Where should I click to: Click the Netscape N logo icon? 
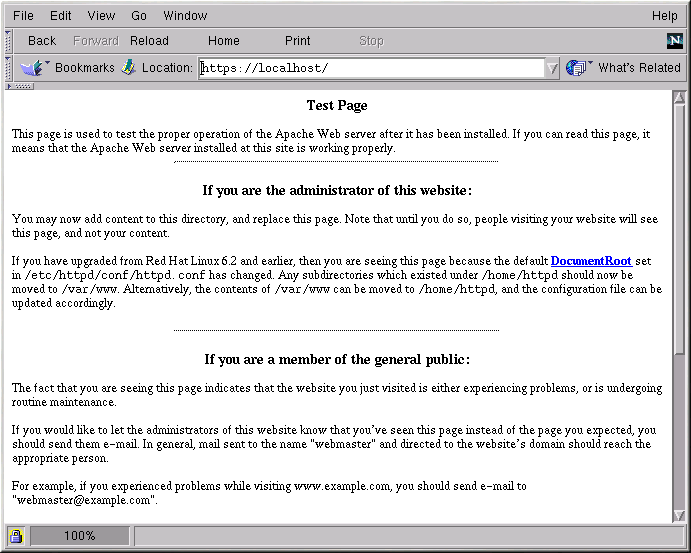(674, 41)
